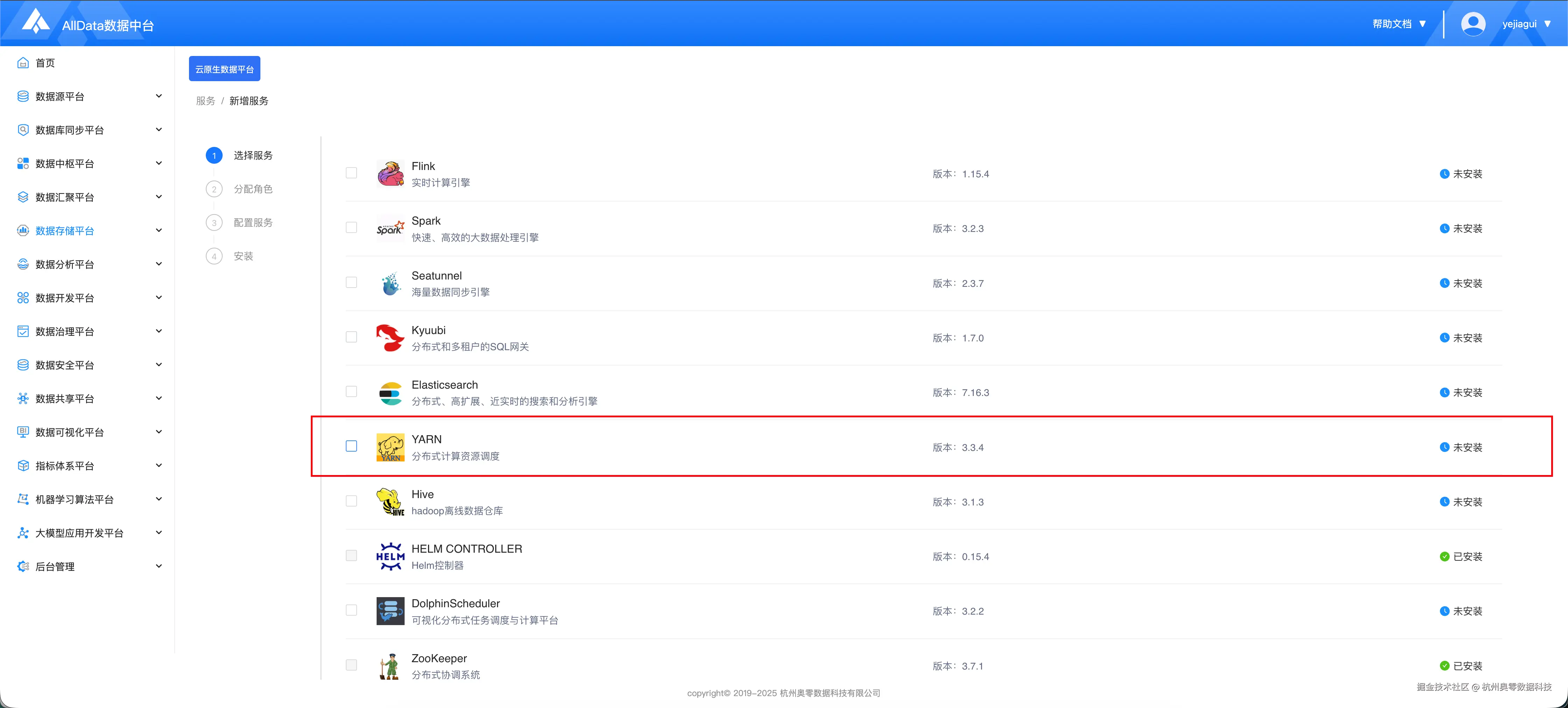
Task: Select the Hive service checkbox
Action: pyautogui.click(x=351, y=501)
